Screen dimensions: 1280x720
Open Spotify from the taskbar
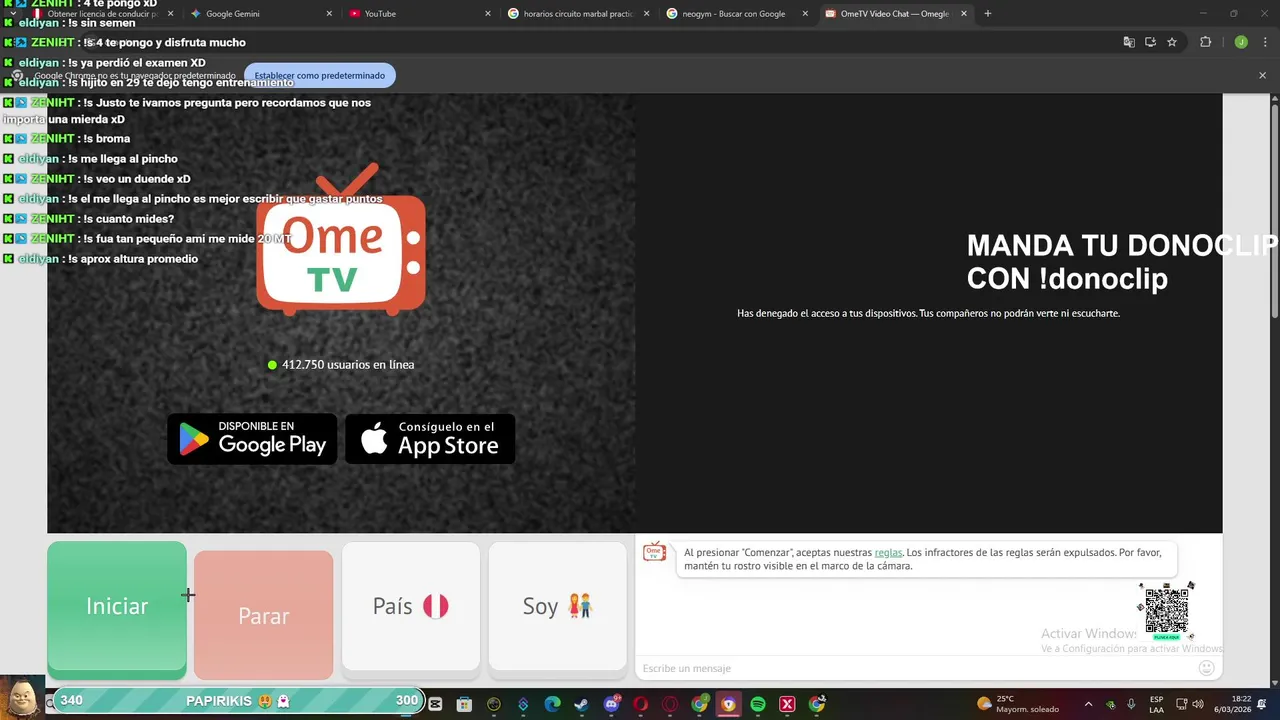tap(758, 704)
